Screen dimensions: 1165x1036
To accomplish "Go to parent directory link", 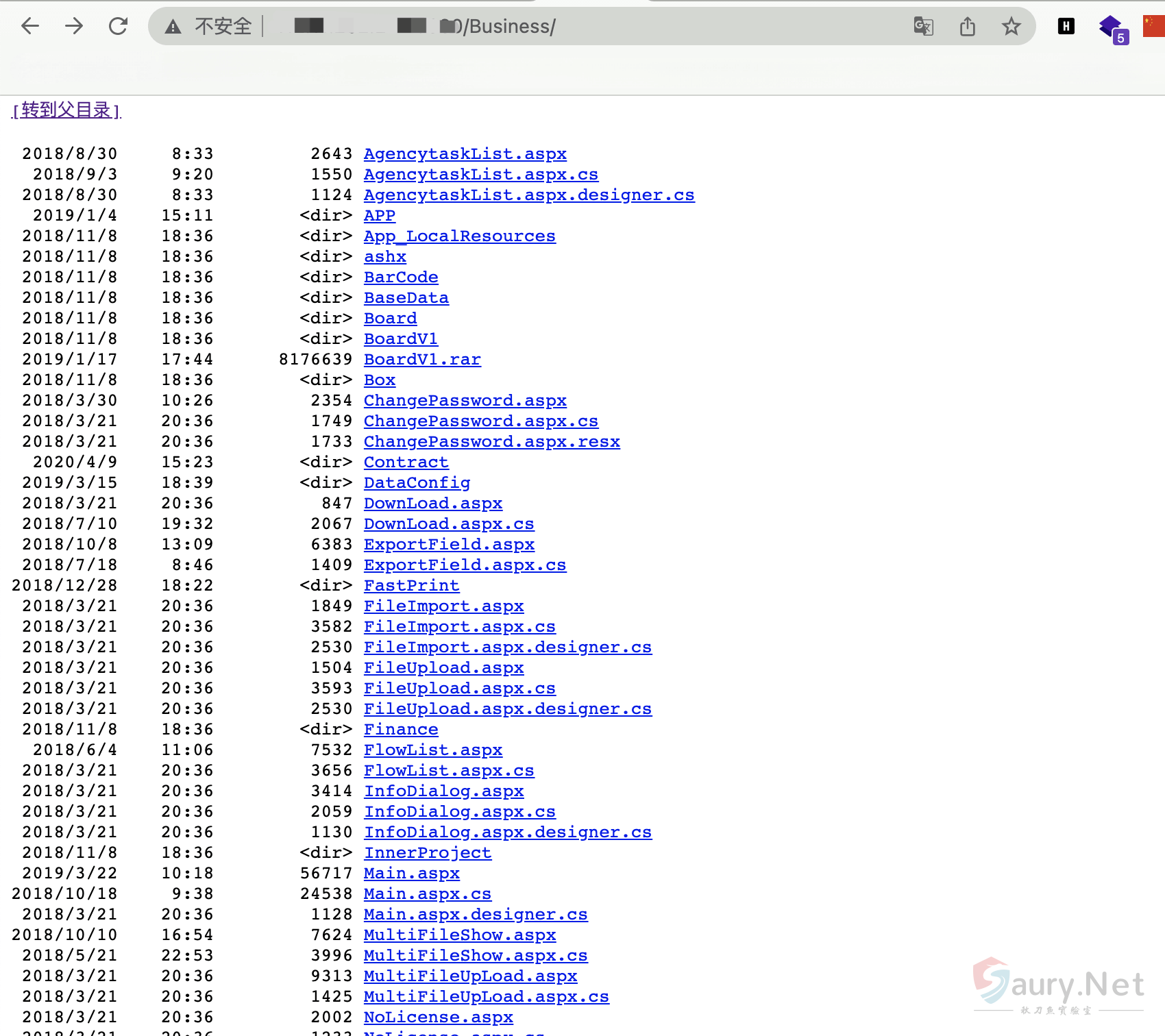I will click(66, 110).
